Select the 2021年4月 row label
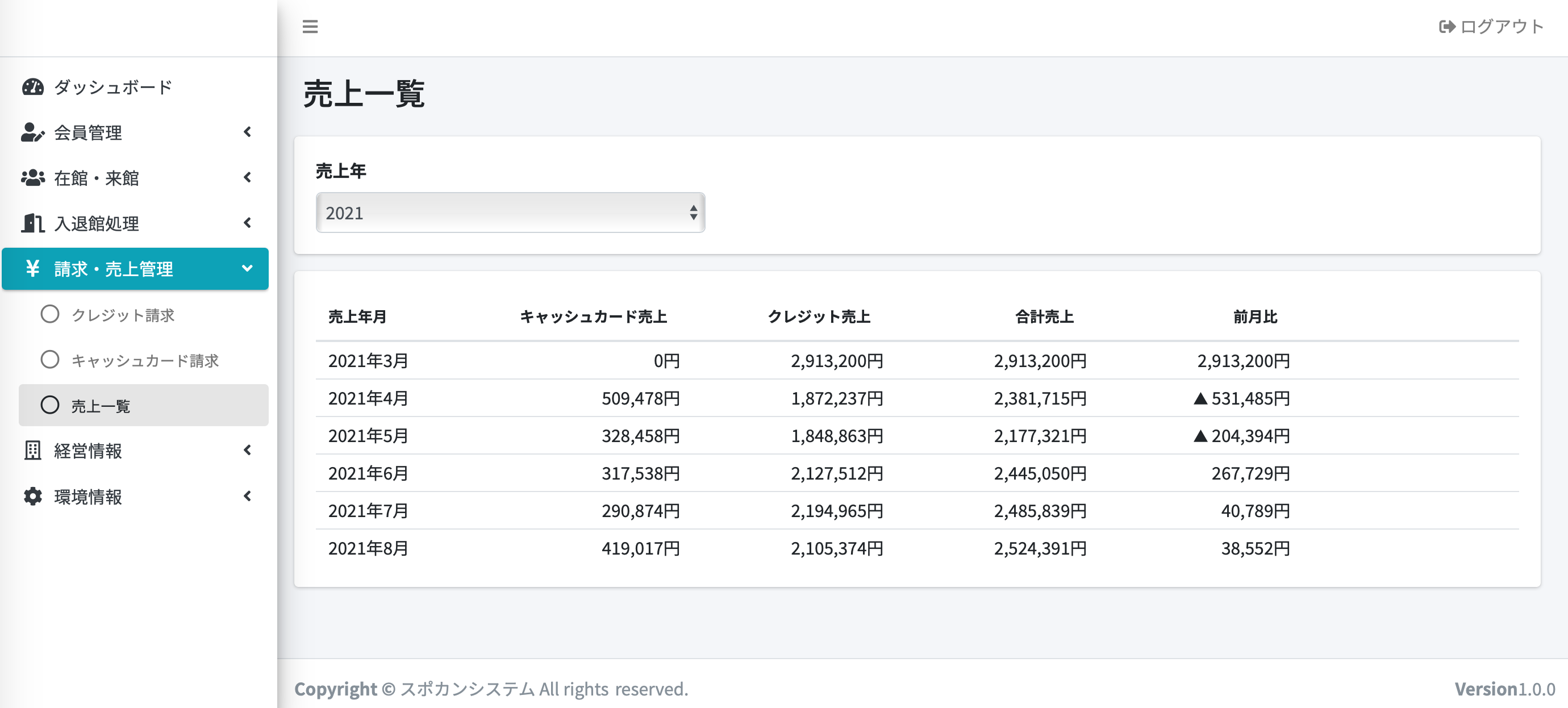 pos(368,398)
